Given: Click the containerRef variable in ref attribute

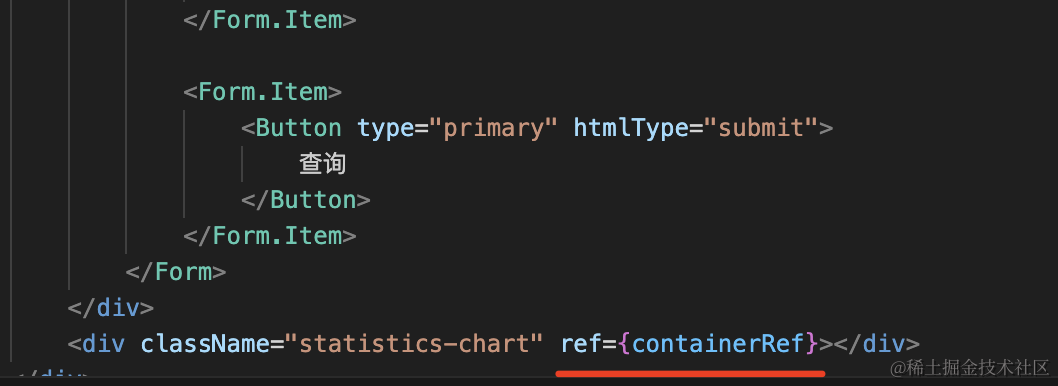Looking at the screenshot, I should [719, 343].
